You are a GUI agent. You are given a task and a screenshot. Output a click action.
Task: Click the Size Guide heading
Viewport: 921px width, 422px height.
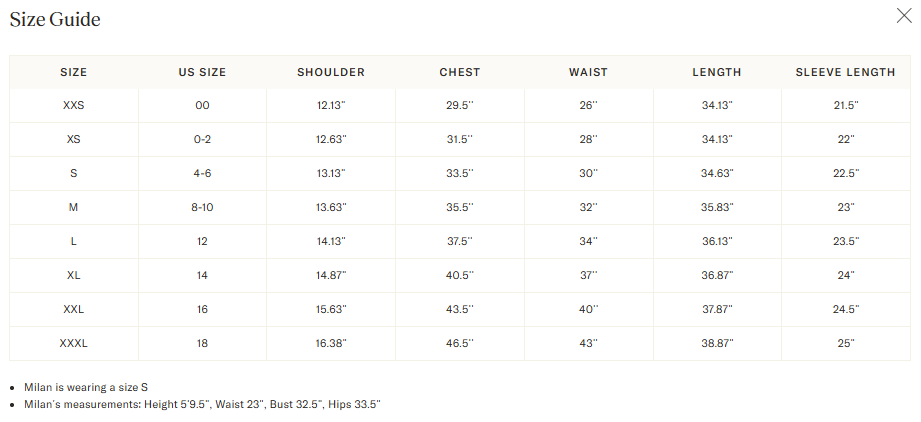(x=55, y=19)
